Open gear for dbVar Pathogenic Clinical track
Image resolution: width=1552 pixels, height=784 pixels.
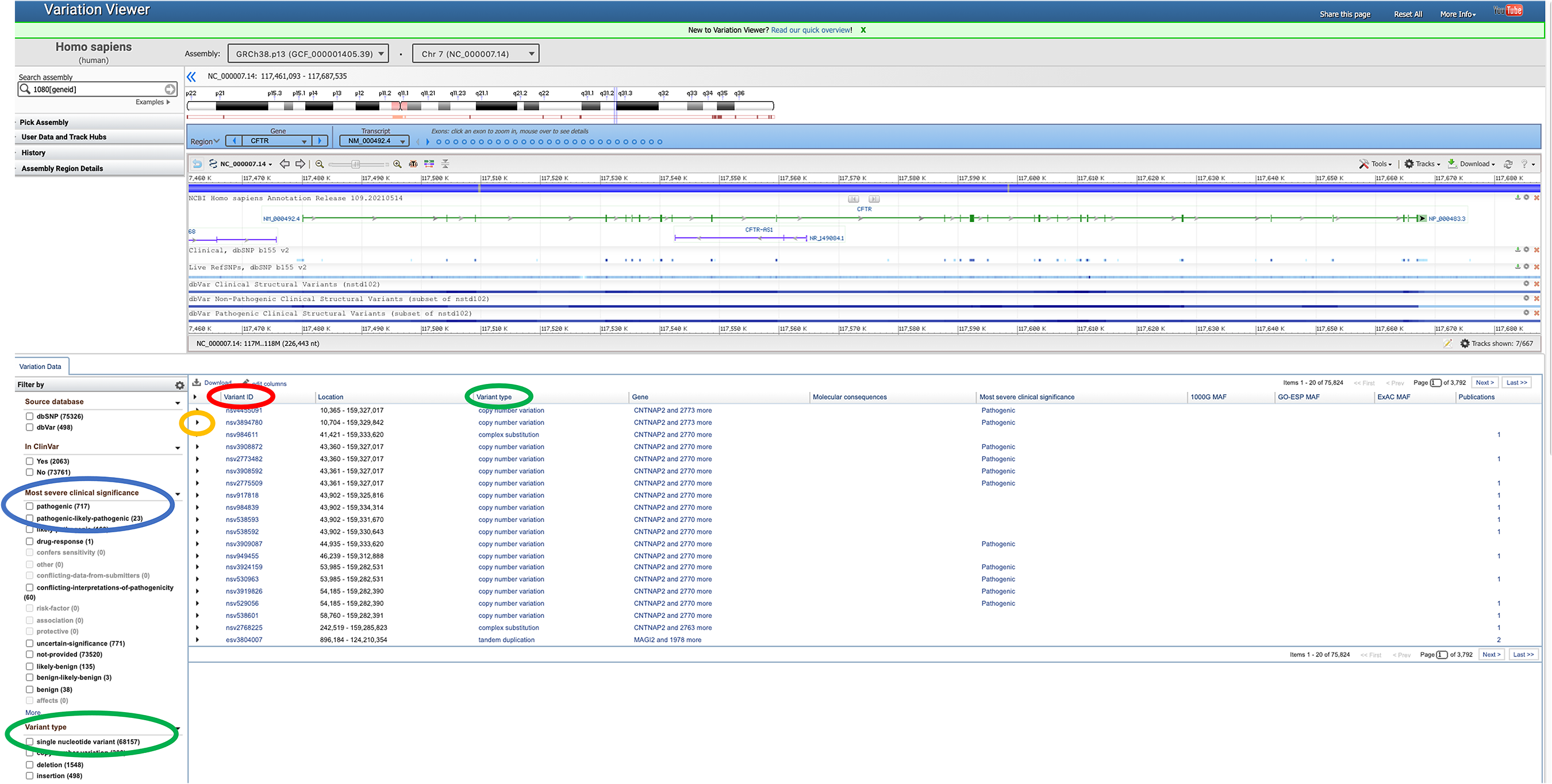tap(1526, 313)
